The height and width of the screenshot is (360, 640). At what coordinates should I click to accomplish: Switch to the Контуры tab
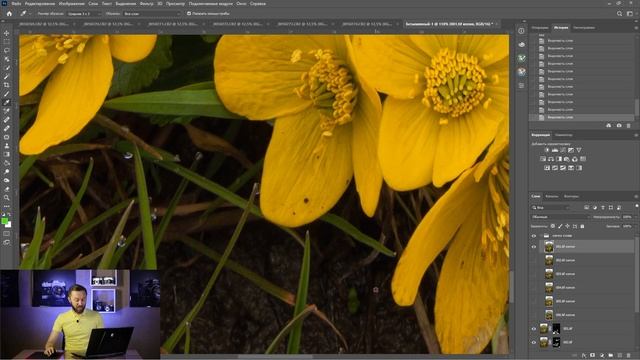[571, 196]
